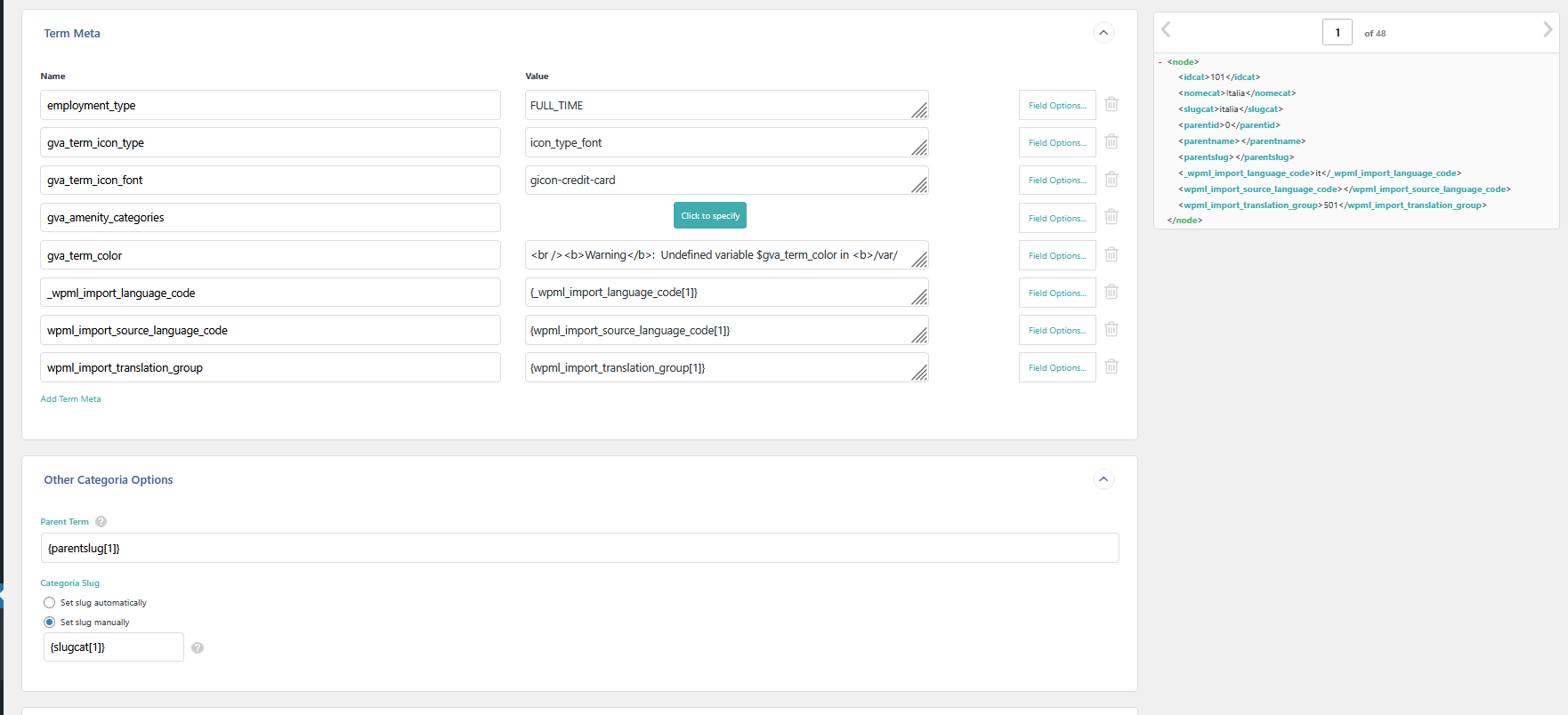Viewport: 1568px width, 715px height.
Task: Select Set slug manually option
Action: pos(50,623)
